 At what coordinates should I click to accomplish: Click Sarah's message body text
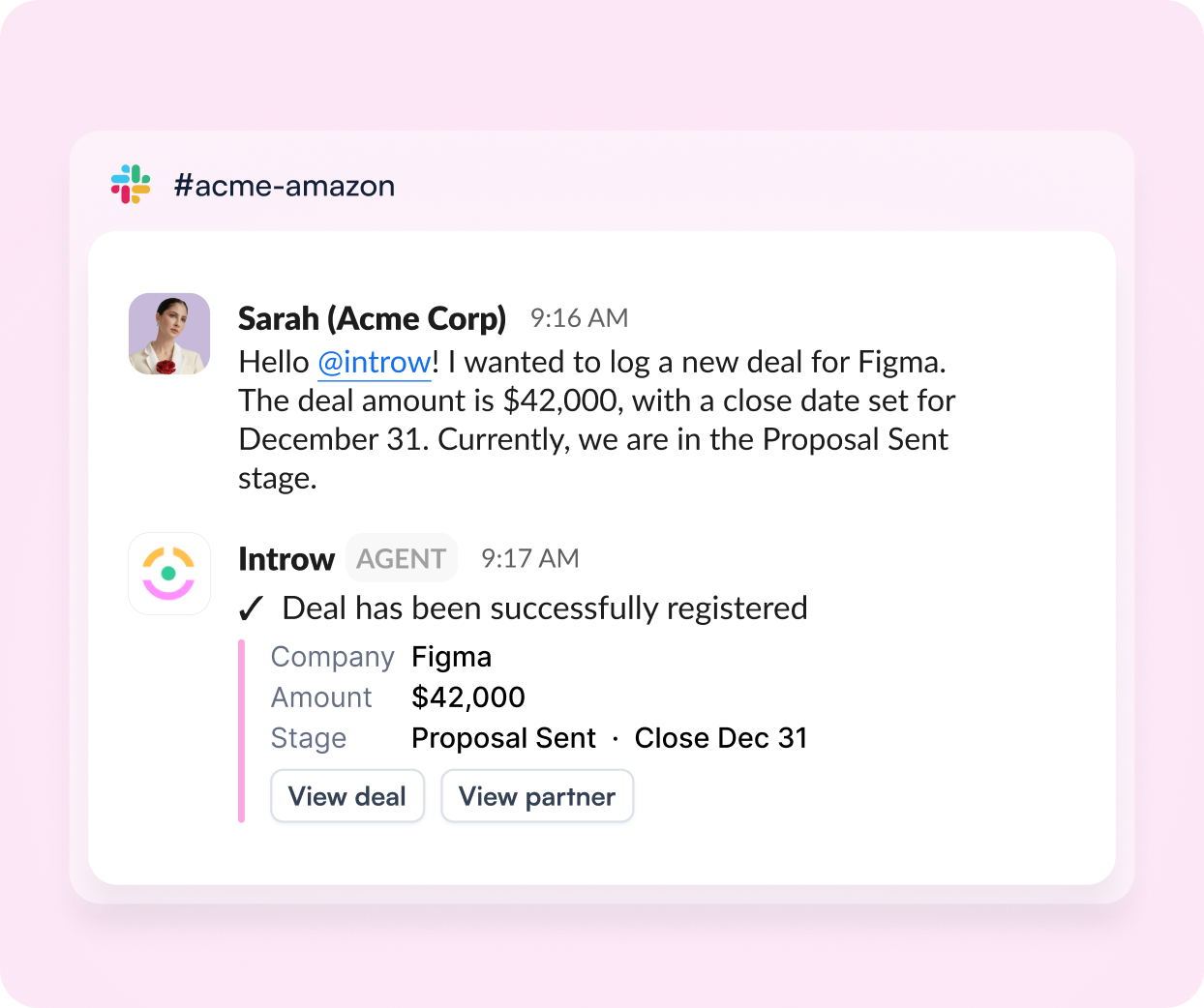(597, 420)
